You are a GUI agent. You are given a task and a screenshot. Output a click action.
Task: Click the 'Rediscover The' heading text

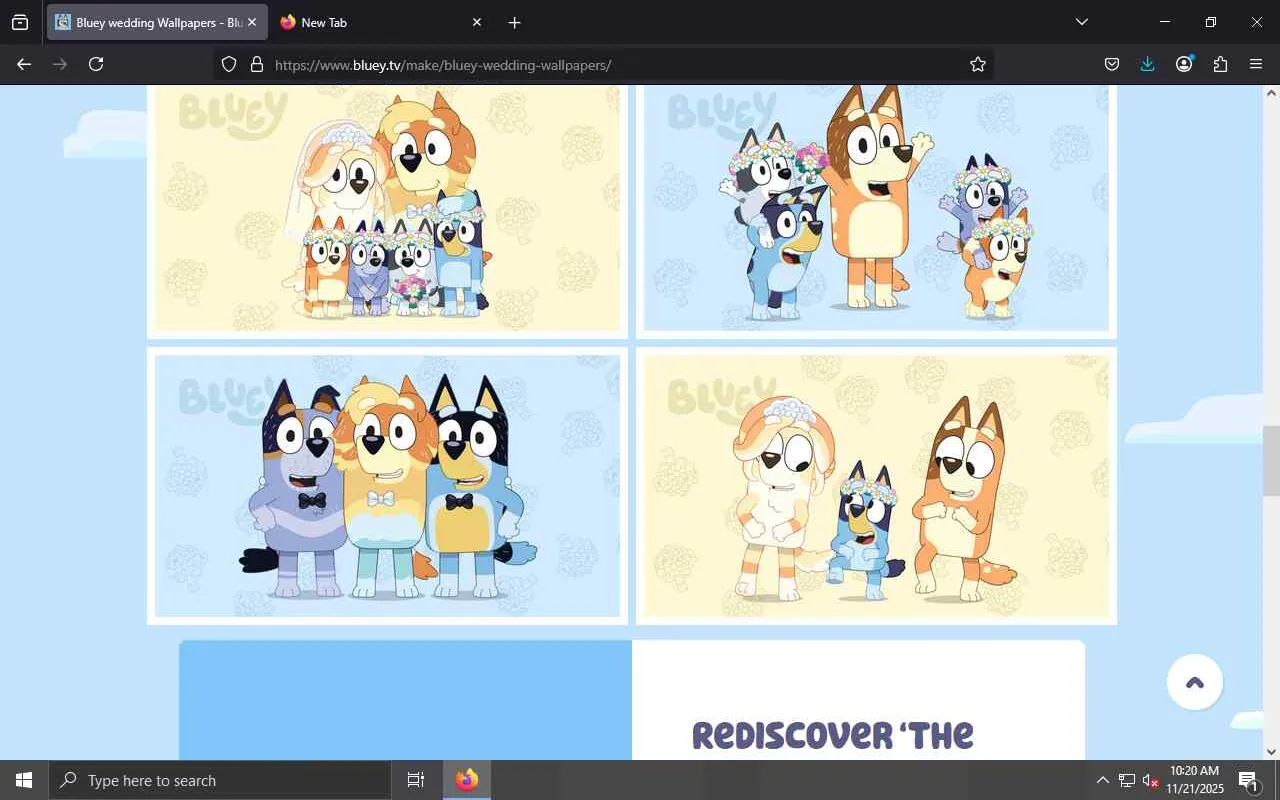(833, 735)
